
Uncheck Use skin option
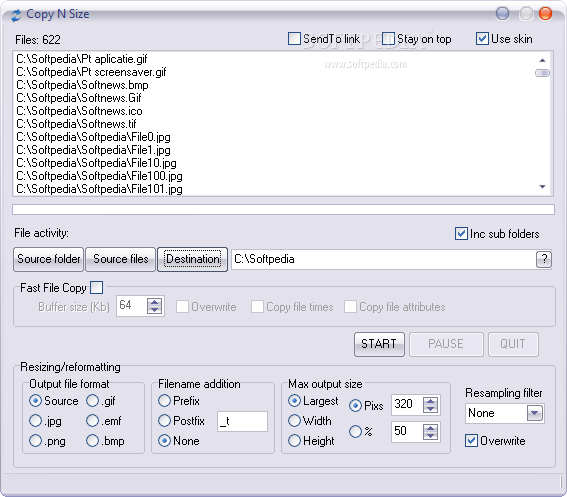[x=482, y=39]
